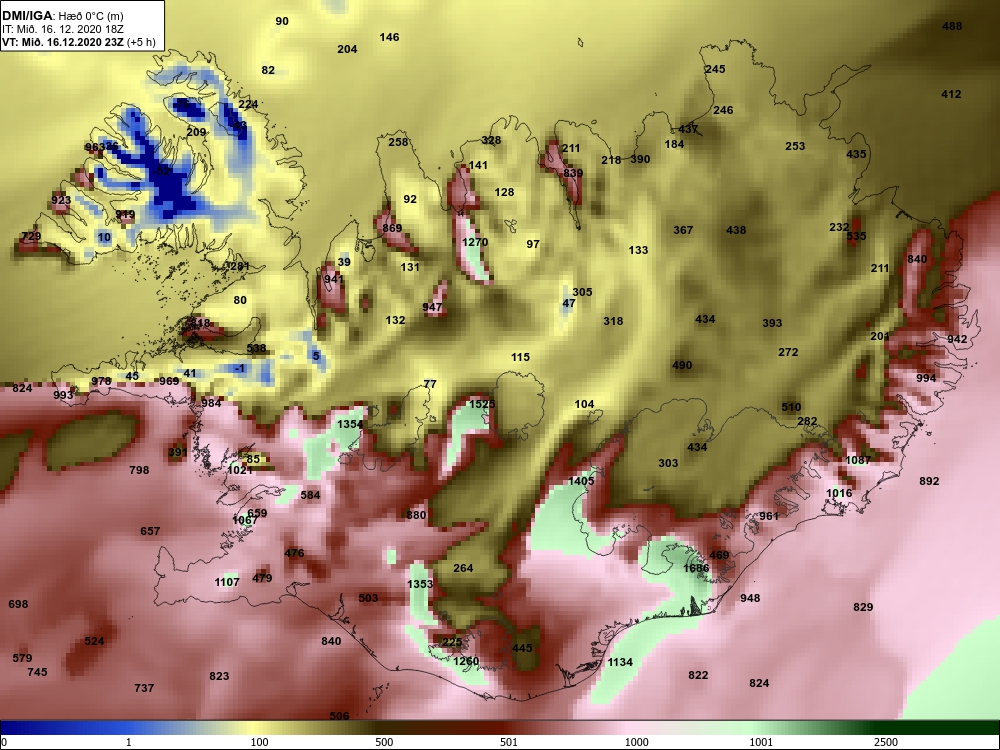Click the map value 1525
This screenshot has height=750, width=1000.
point(482,404)
